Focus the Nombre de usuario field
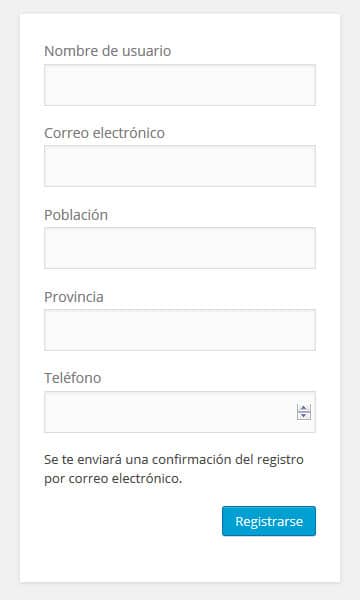 coord(180,85)
